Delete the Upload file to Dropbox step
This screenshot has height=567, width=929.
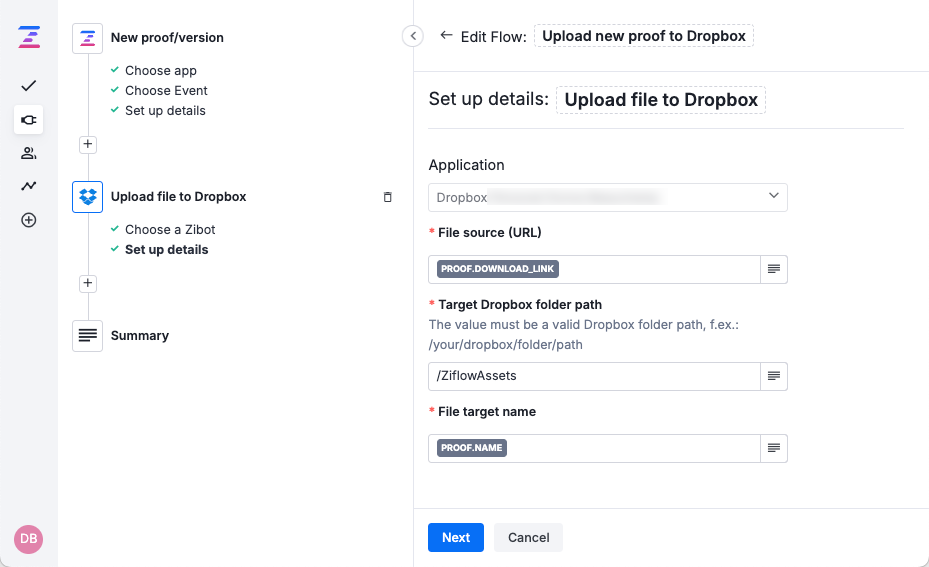click(x=387, y=197)
